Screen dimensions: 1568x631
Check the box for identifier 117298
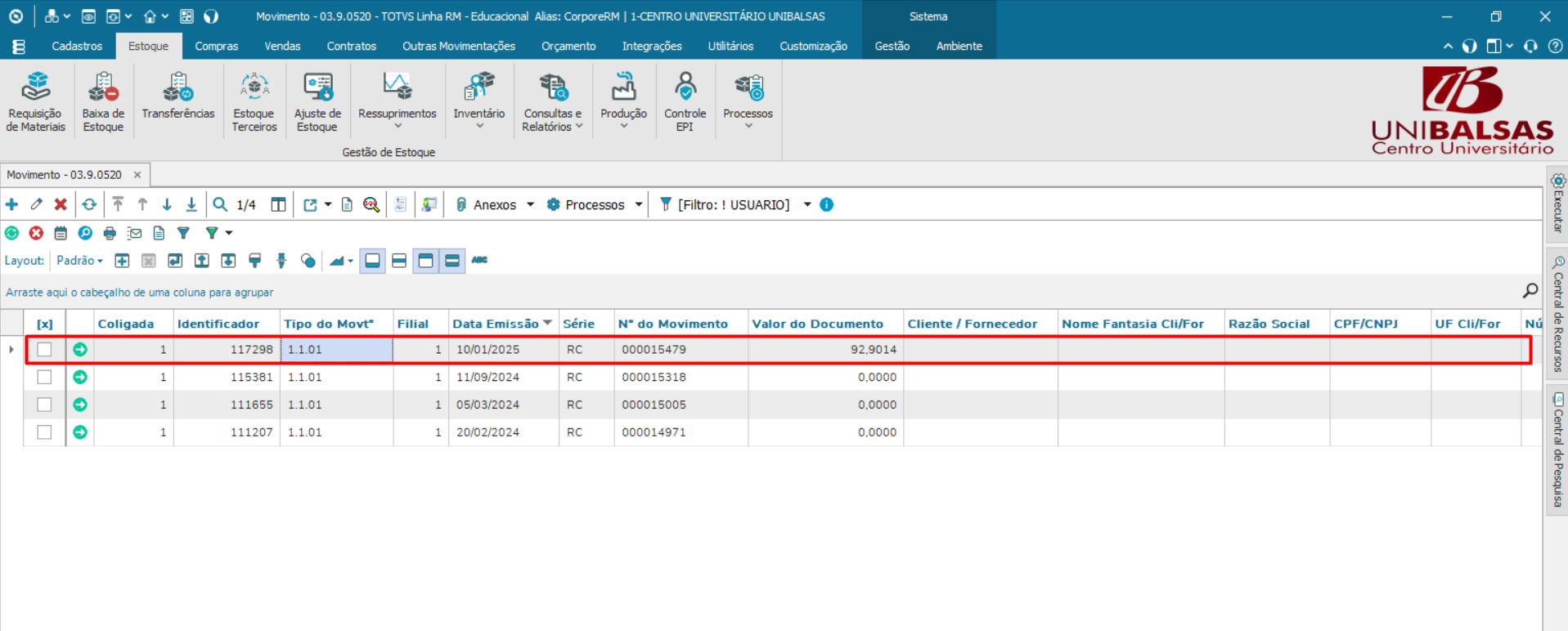[45, 350]
